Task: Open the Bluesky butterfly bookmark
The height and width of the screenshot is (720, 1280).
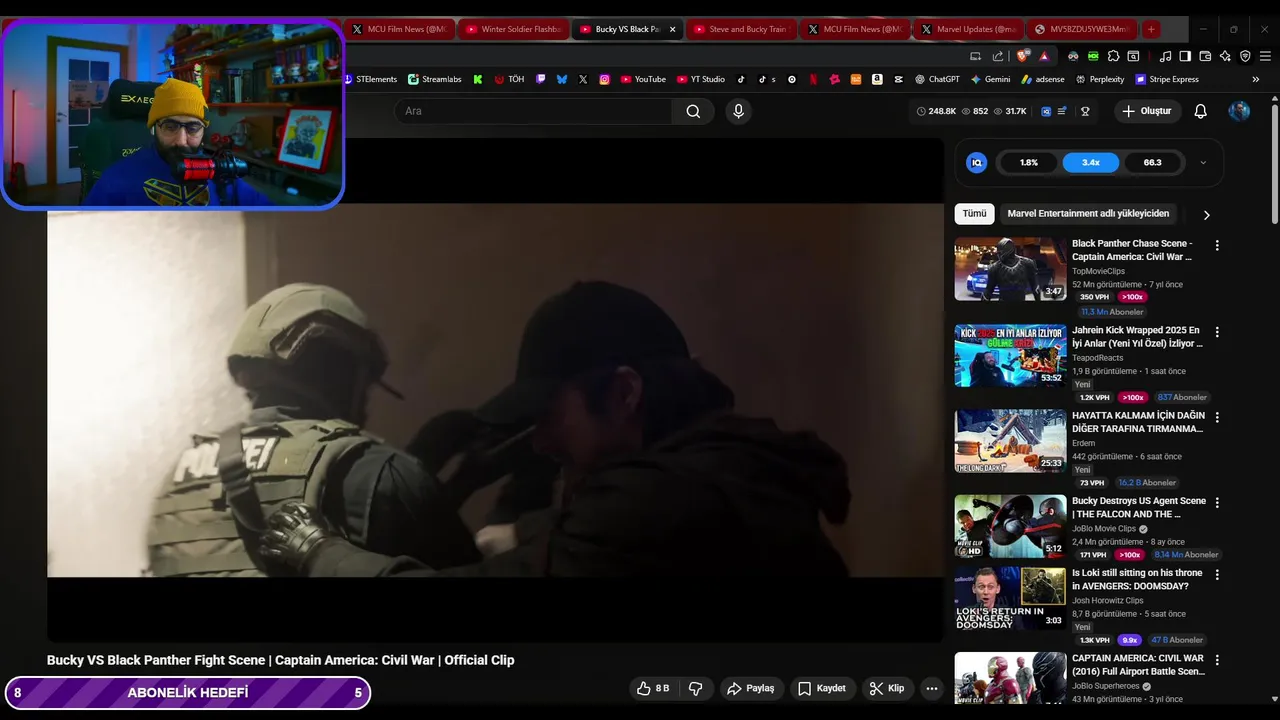Action: point(562,79)
